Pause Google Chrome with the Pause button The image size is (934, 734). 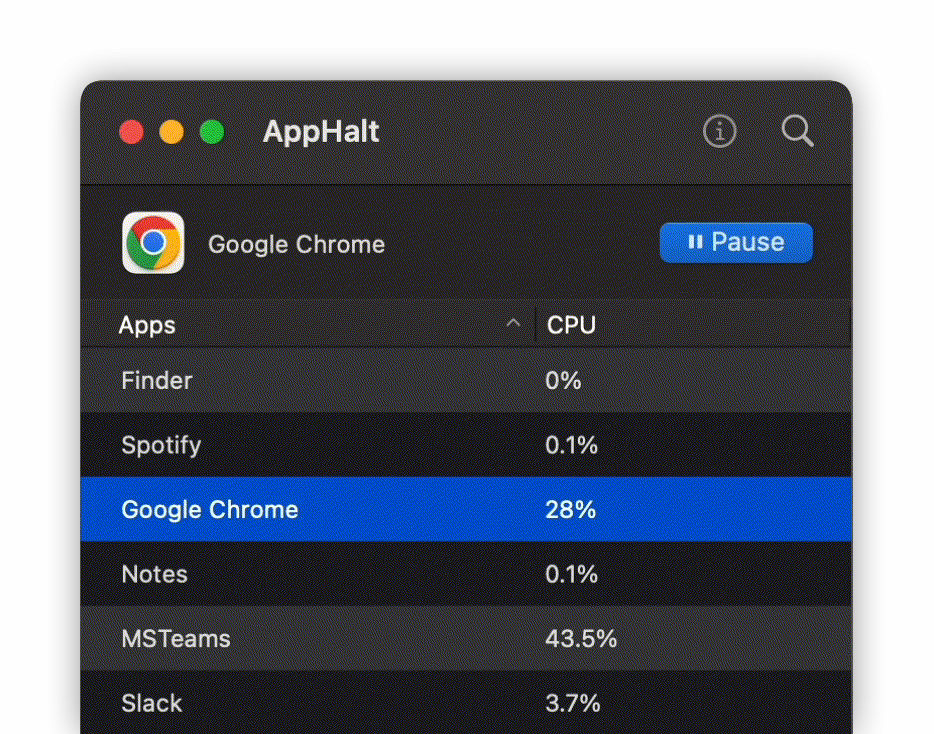click(736, 242)
